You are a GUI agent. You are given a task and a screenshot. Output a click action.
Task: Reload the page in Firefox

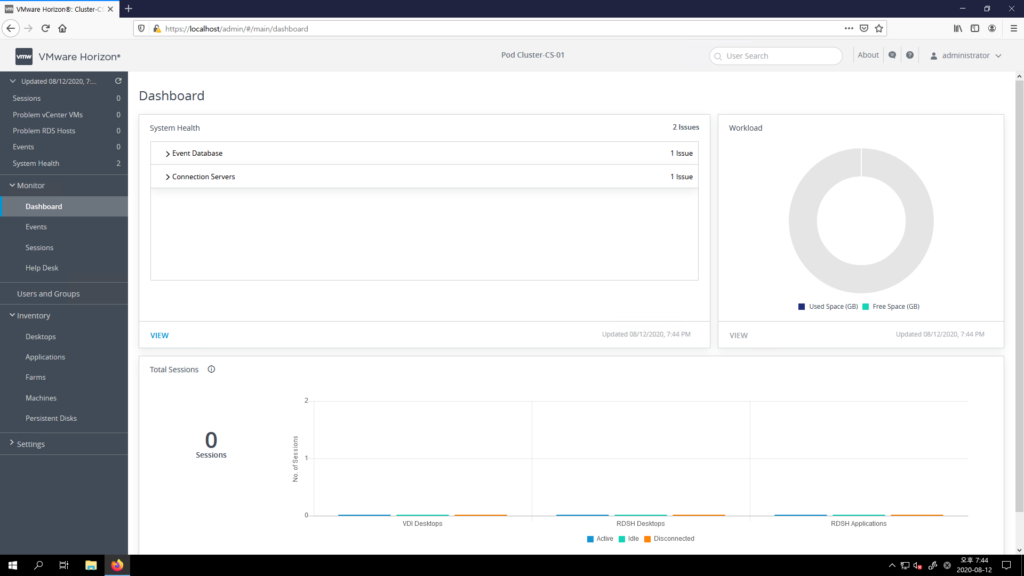pyautogui.click(x=45, y=29)
